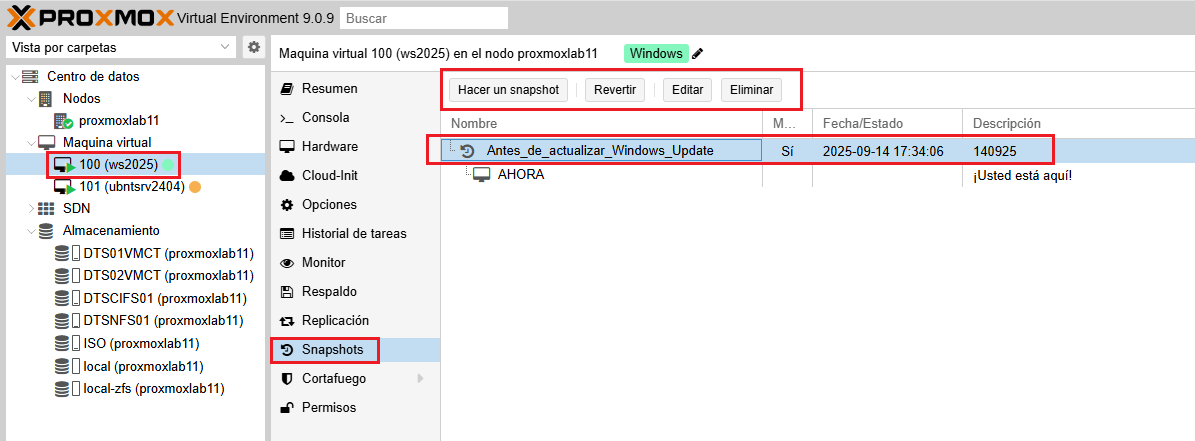Open the Opciones tab
Viewport: 1195px width, 441px height.
355,204
